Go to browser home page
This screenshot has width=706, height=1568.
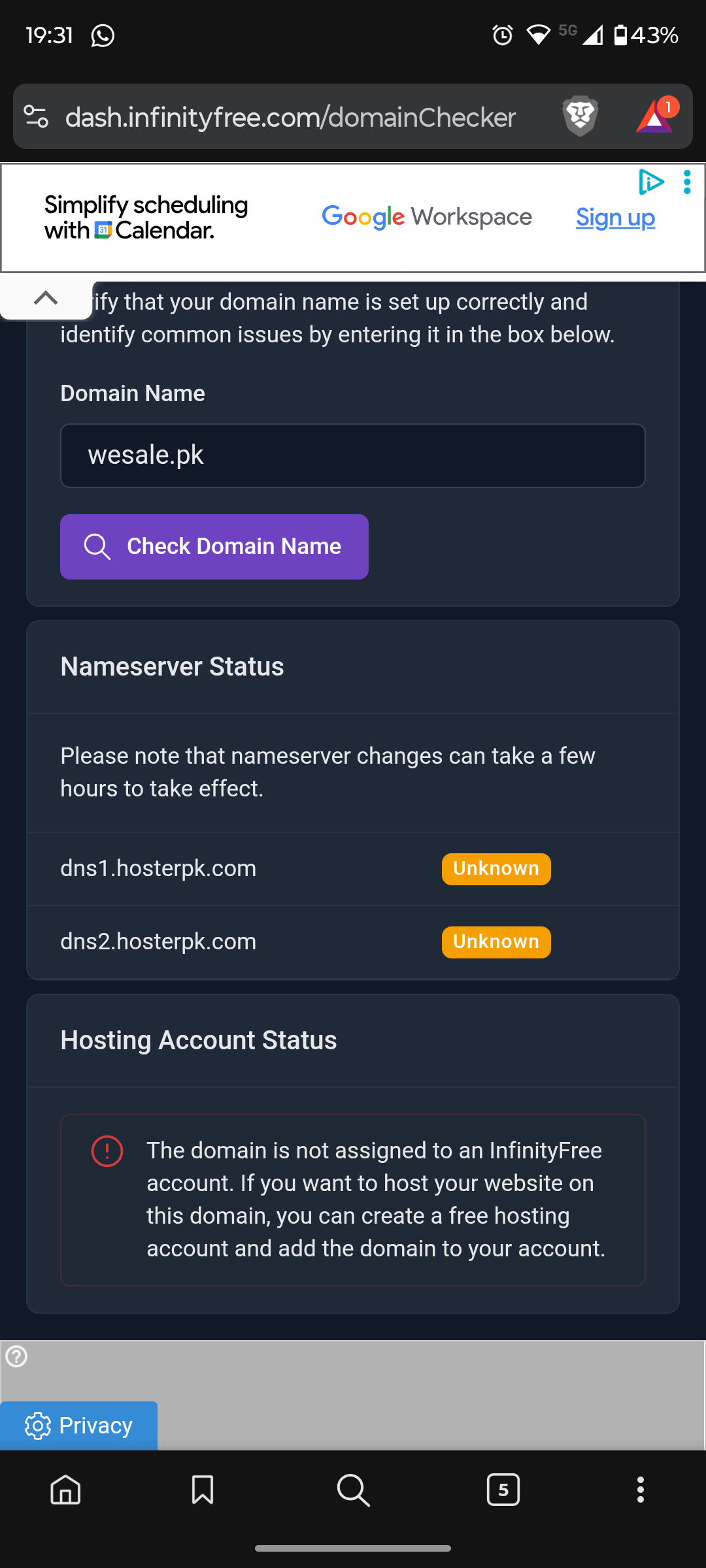click(65, 1490)
